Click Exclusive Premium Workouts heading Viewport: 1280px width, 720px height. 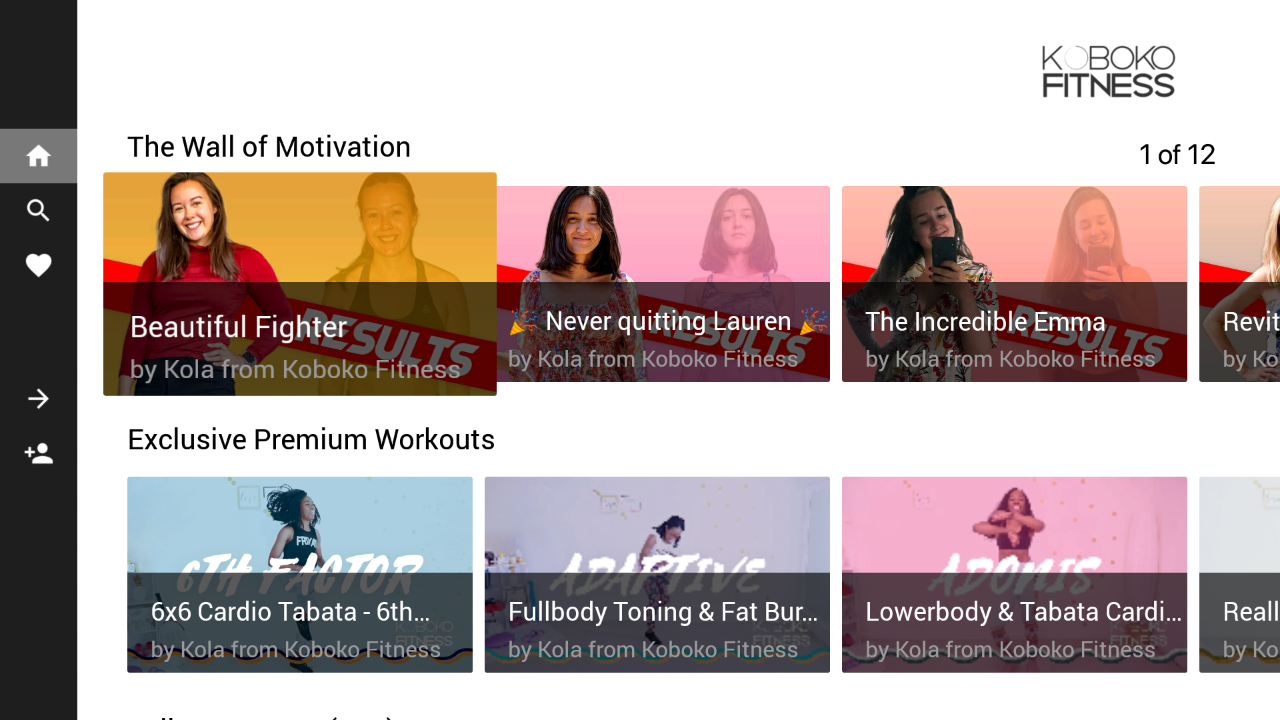pyautogui.click(x=311, y=440)
